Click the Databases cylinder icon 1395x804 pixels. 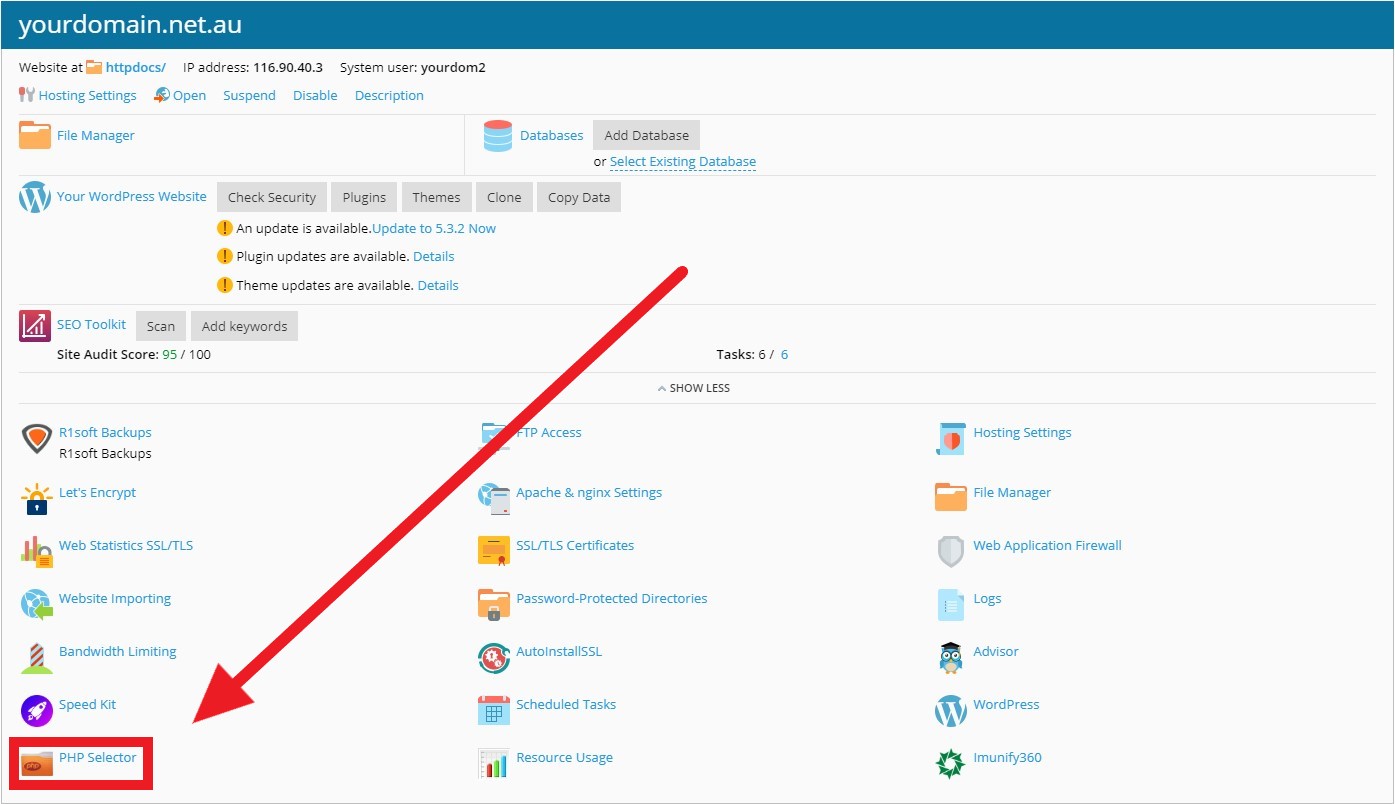point(498,136)
